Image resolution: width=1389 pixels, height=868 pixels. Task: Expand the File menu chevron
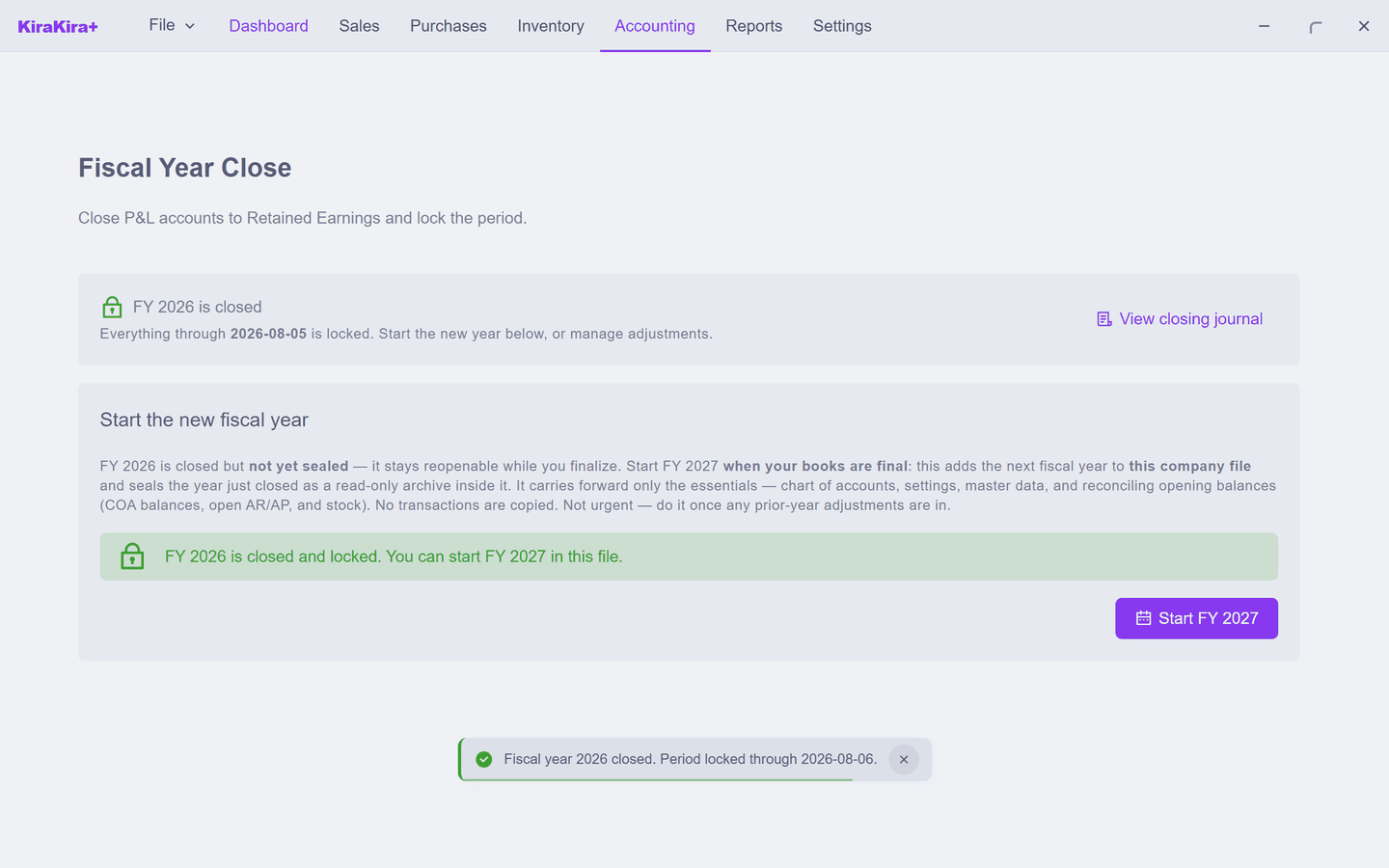[190, 26]
